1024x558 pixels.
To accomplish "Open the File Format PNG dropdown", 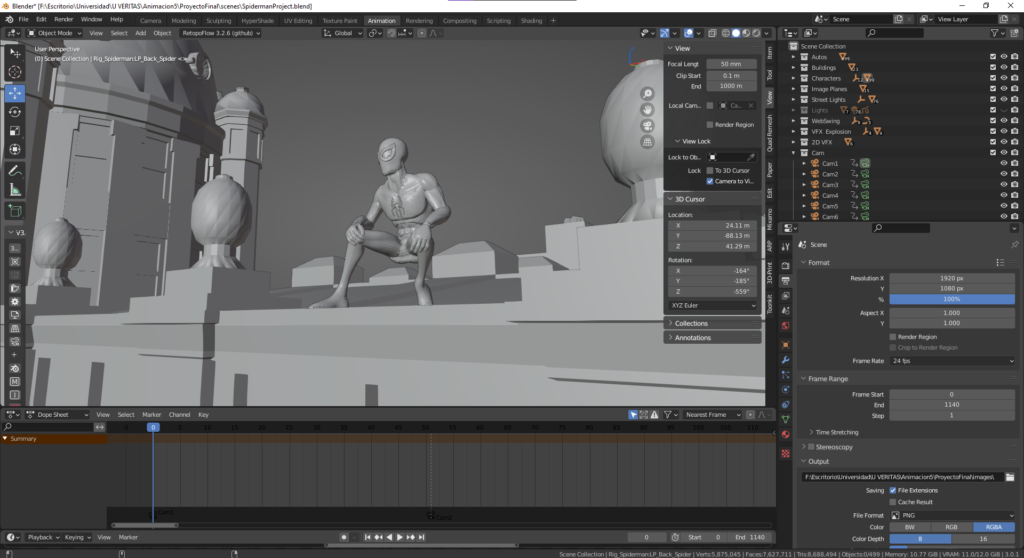I will coord(952,516).
